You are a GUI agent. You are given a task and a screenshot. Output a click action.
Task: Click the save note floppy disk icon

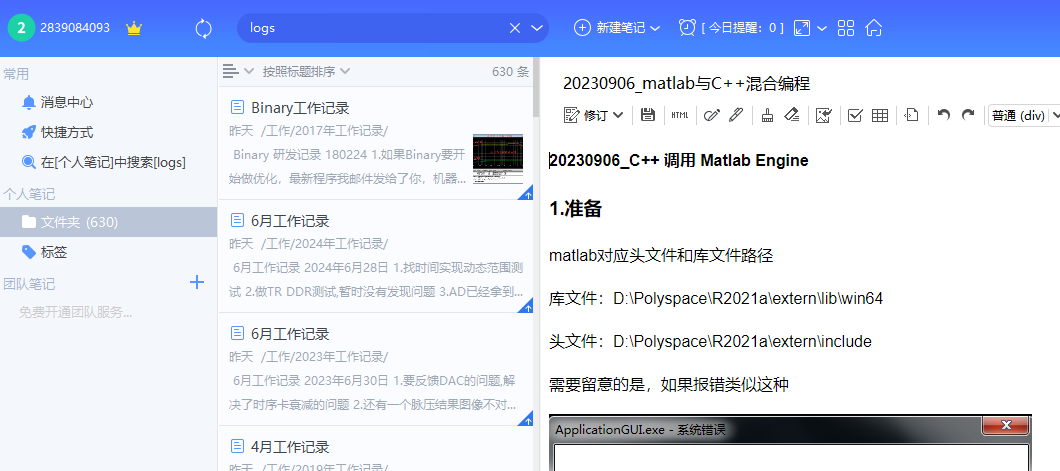click(648, 116)
